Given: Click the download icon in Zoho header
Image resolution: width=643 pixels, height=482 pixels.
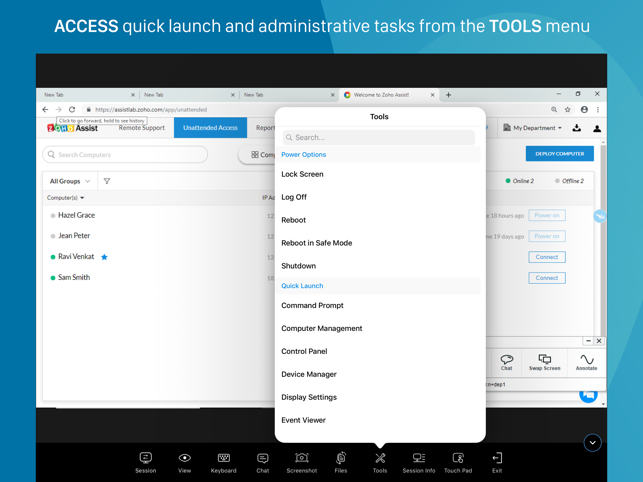Looking at the screenshot, I should click(577, 128).
